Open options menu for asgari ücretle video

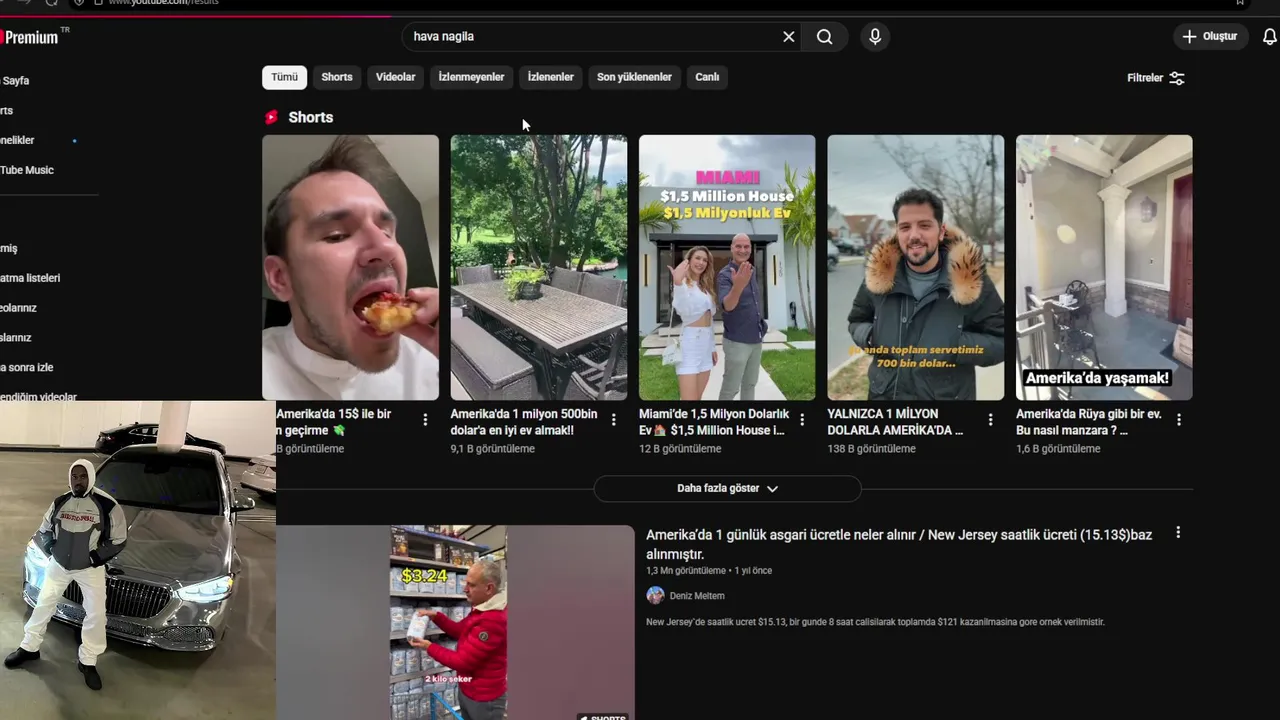pyautogui.click(x=1178, y=533)
